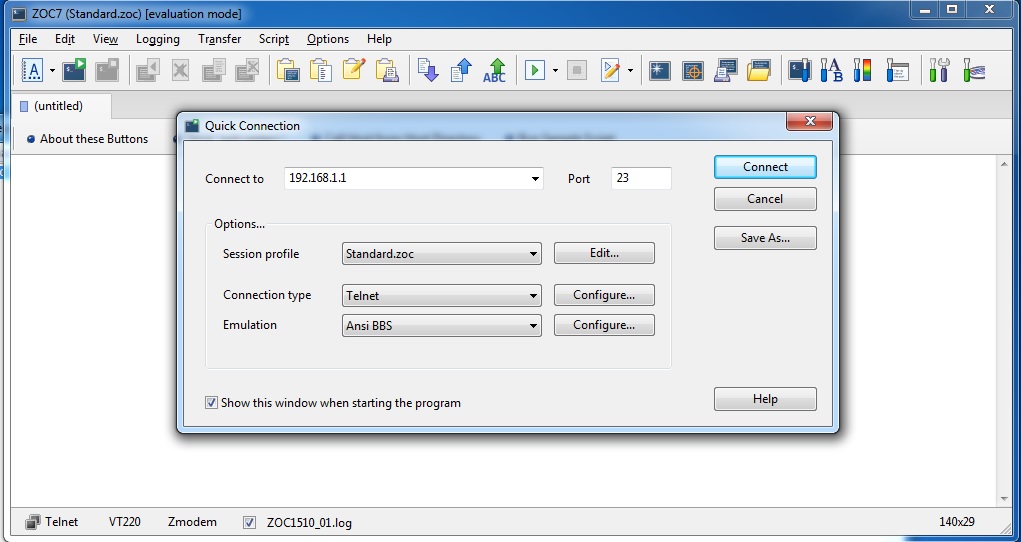Click the orange crosshair target screen icon

point(693,70)
